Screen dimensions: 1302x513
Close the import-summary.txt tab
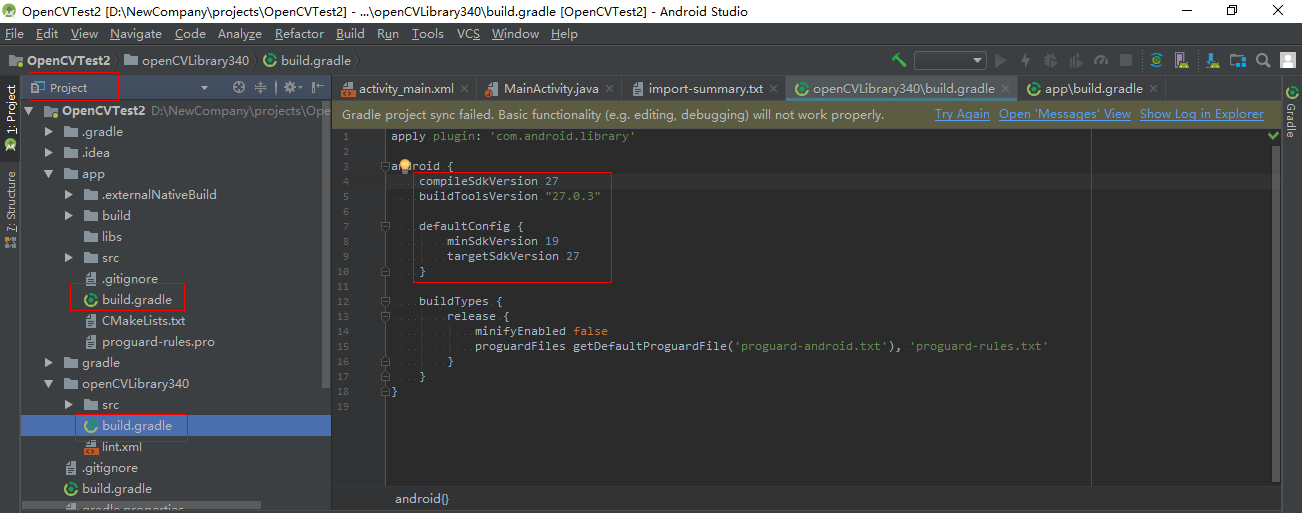774,88
